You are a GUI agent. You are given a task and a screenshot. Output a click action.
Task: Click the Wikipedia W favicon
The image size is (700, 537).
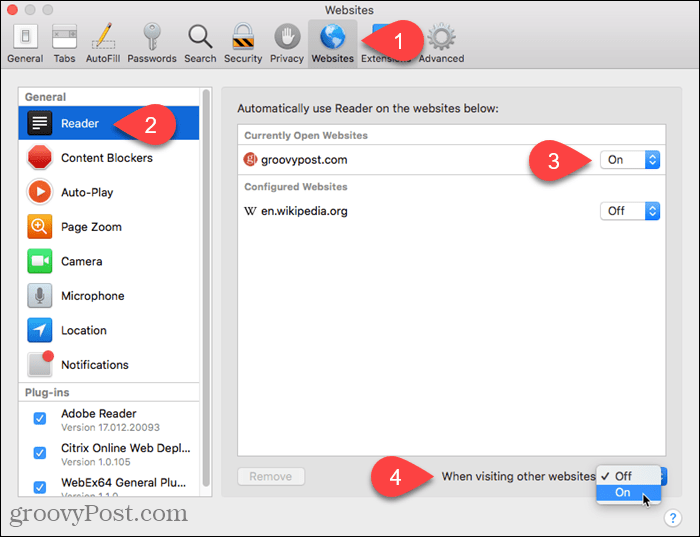(x=250, y=211)
